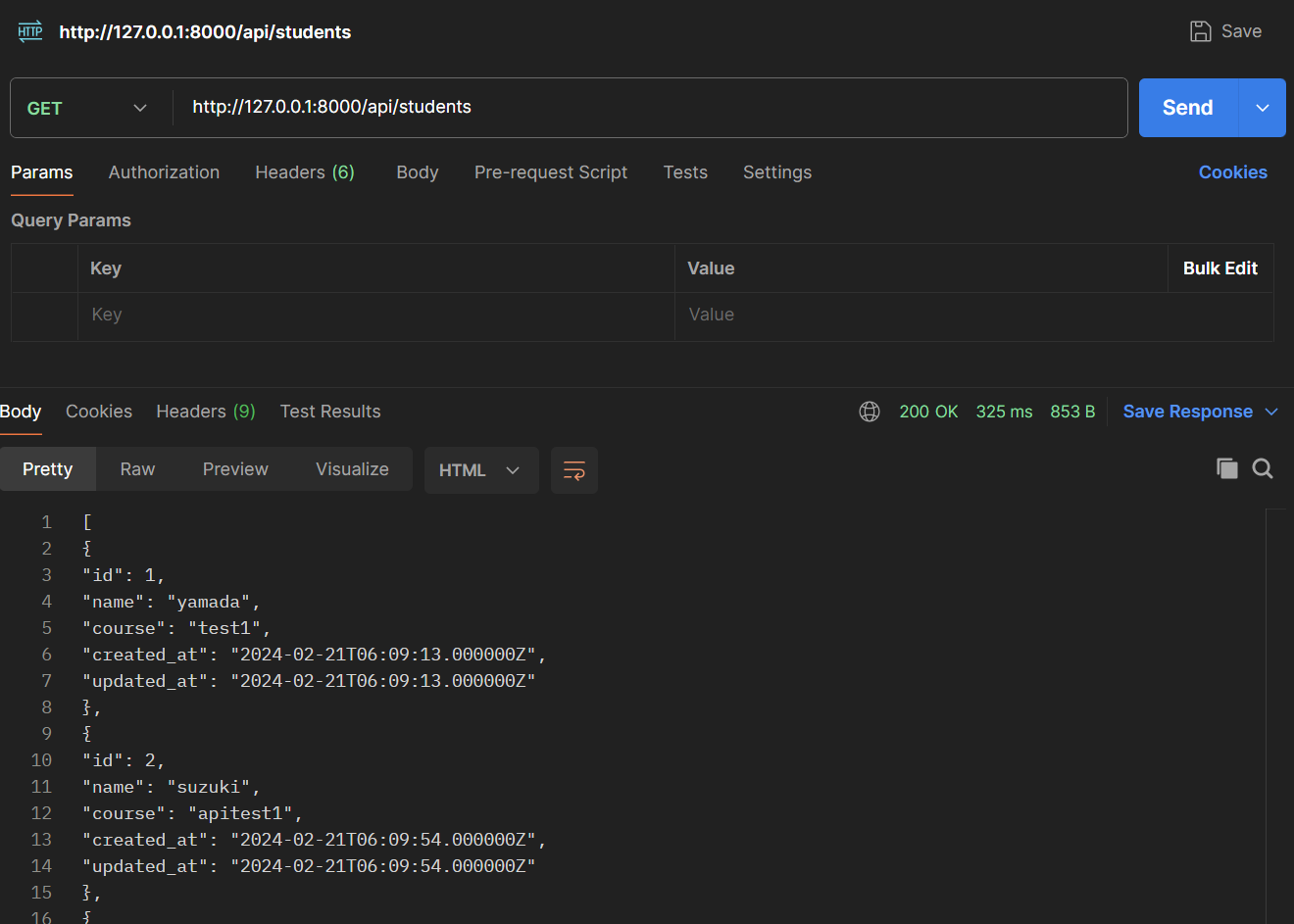The width and height of the screenshot is (1294, 924).
Task: Open the Cookies manager link
Action: [x=1232, y=171]
